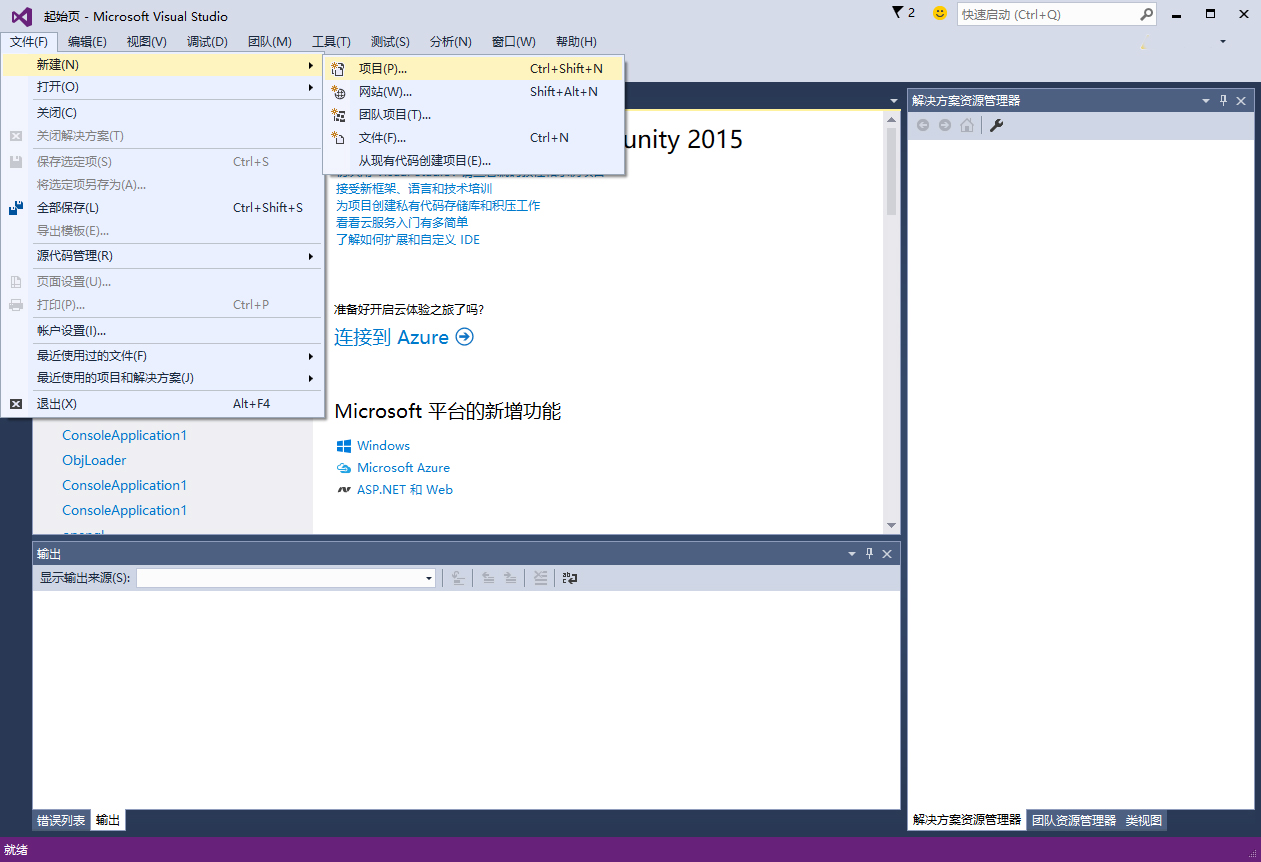Click the new file icon beside 文件(F)... in the submenu
This screenshot has width=1261, height=862.
[x=338, y=138]
